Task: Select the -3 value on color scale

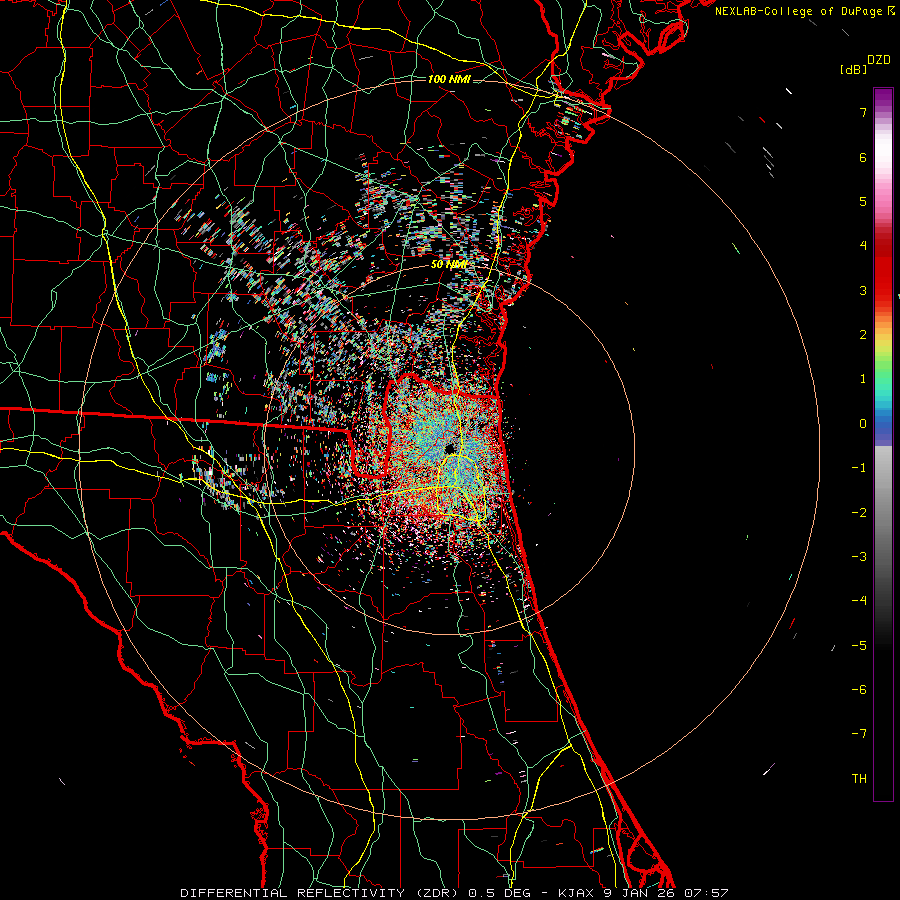Action: pyautogui.click(x=859, y=557)
